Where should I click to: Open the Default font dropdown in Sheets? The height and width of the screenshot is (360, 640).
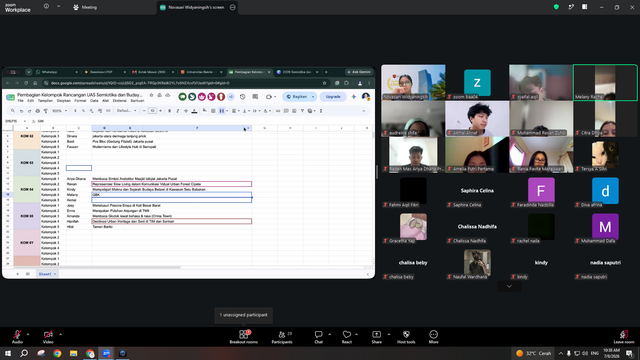point(127,111)
